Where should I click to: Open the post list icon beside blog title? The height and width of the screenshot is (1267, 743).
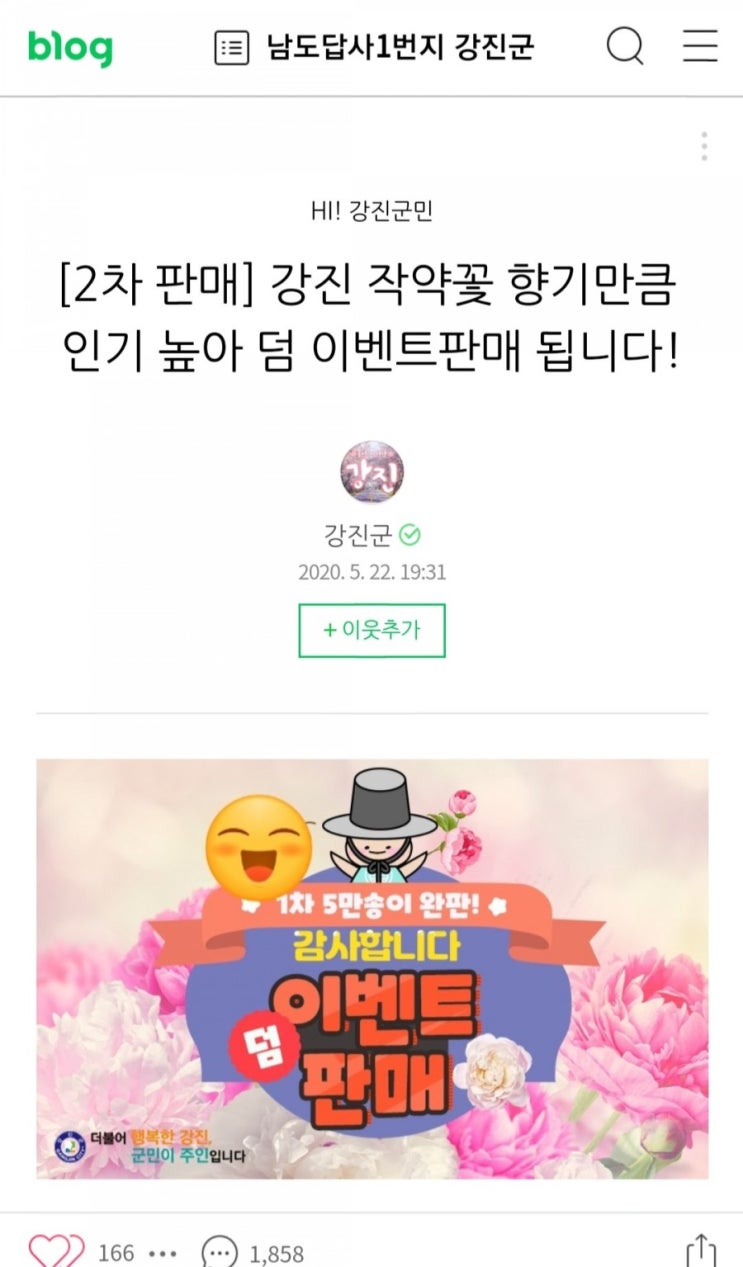(232, 48)
